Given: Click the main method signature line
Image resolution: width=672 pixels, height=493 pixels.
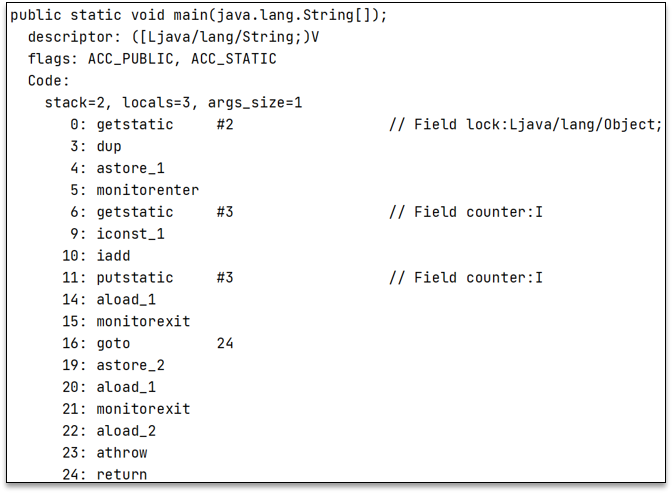Looking at the screenshot, I should point(198,15).
